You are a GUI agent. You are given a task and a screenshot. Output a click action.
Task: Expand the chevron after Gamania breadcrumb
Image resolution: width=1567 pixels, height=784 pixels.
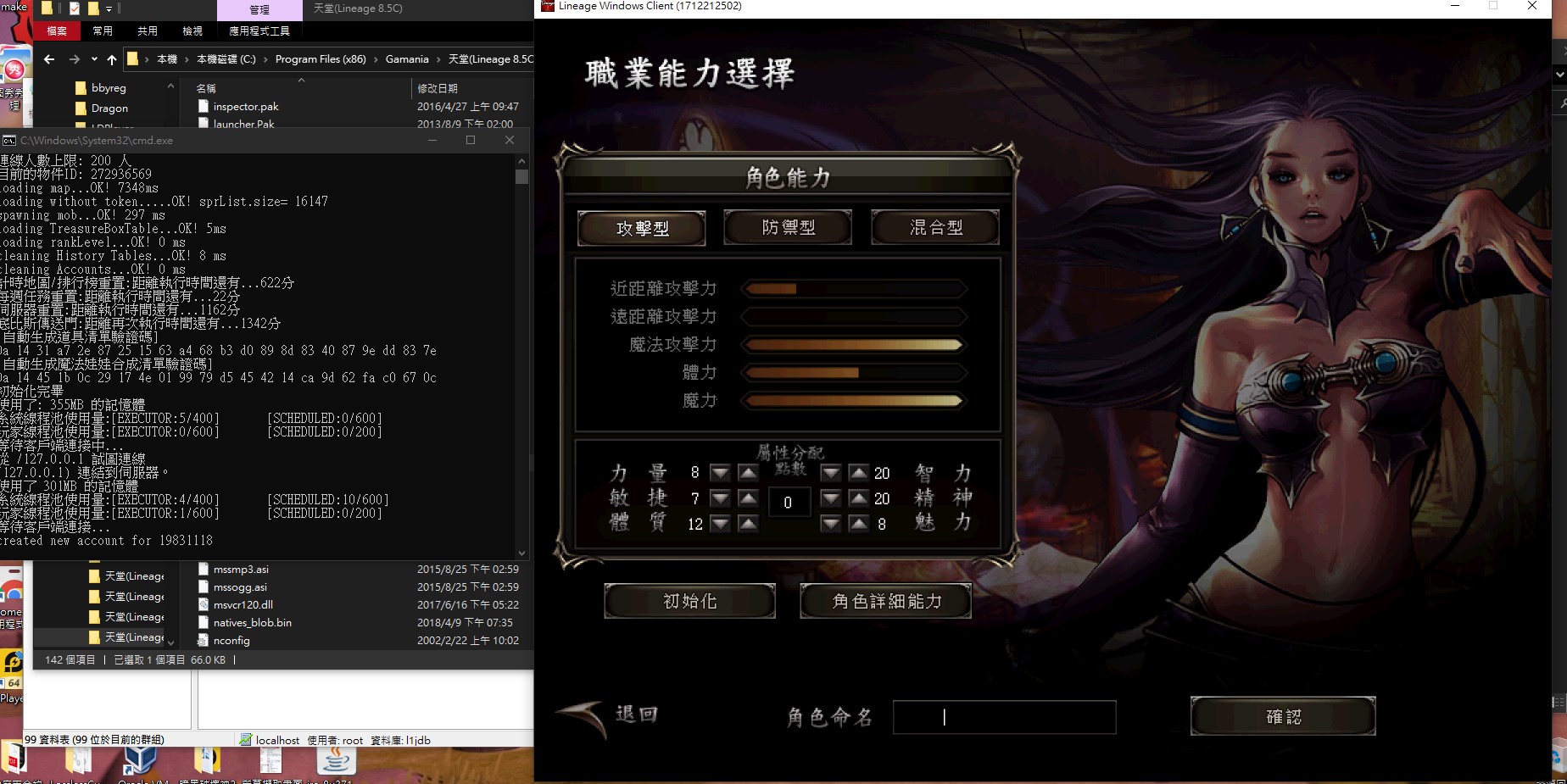click(439, 59)
